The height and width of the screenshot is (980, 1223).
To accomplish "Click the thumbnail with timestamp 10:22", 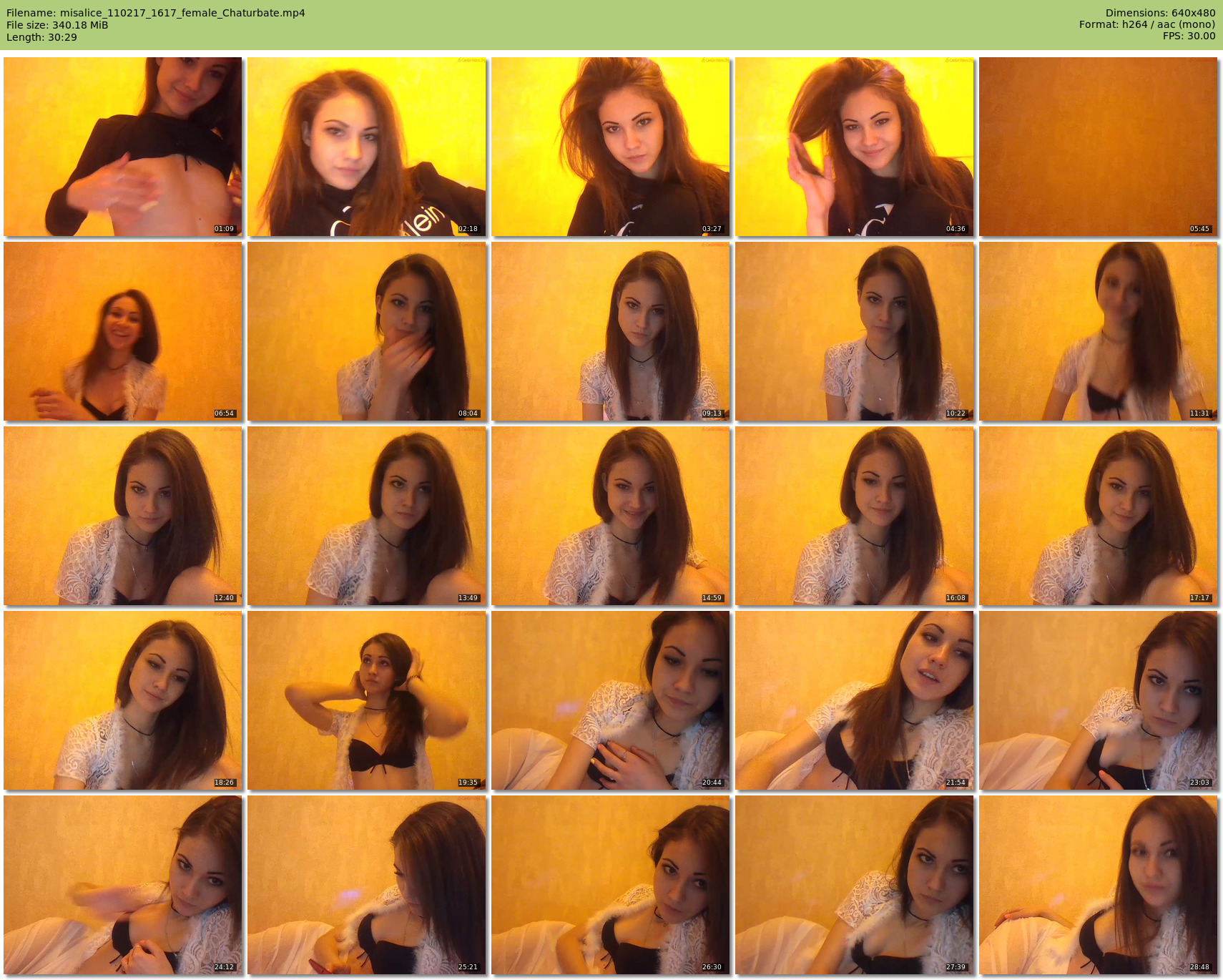I will [x=855, y=331].
